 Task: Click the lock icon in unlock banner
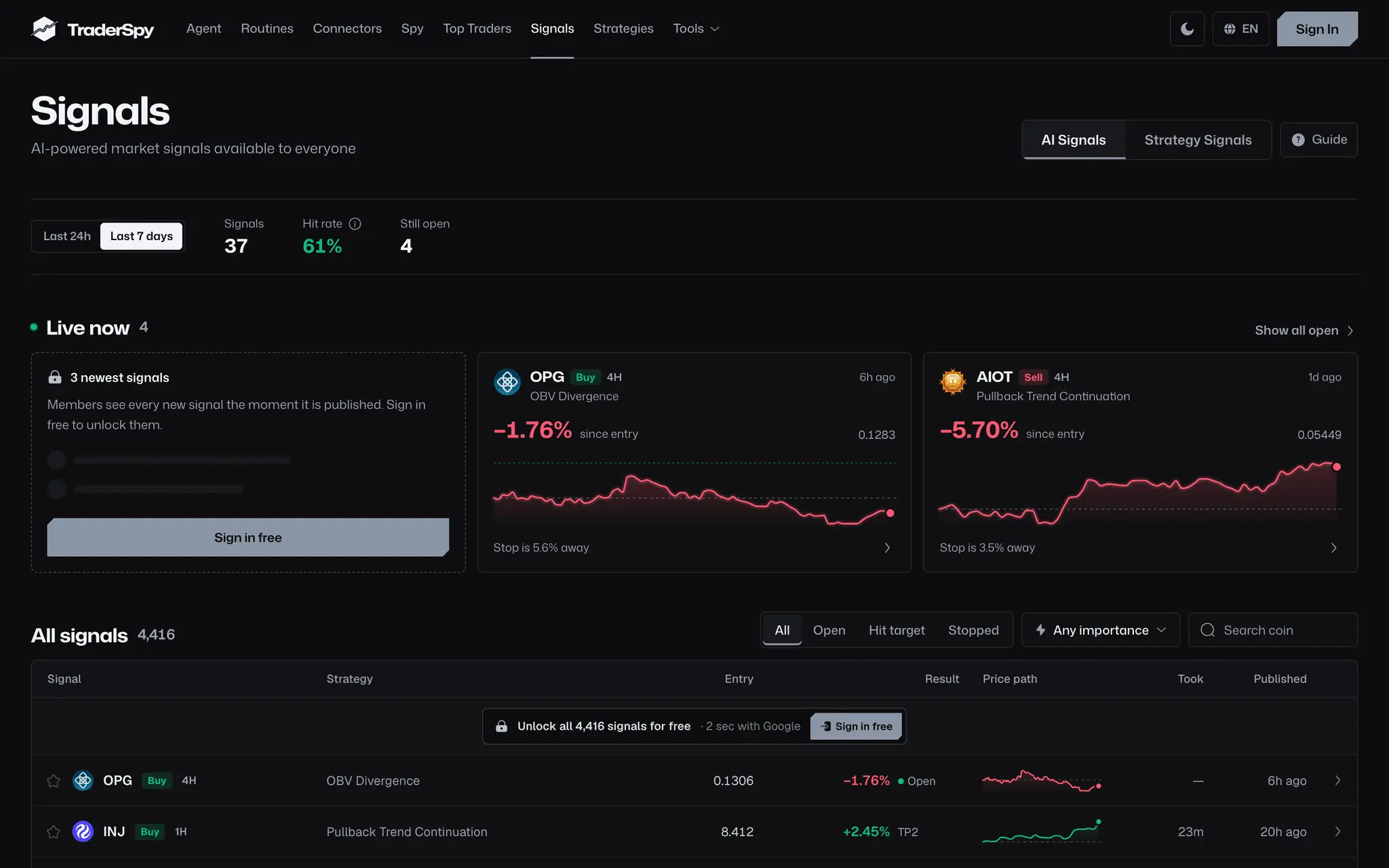coord(501,726)
